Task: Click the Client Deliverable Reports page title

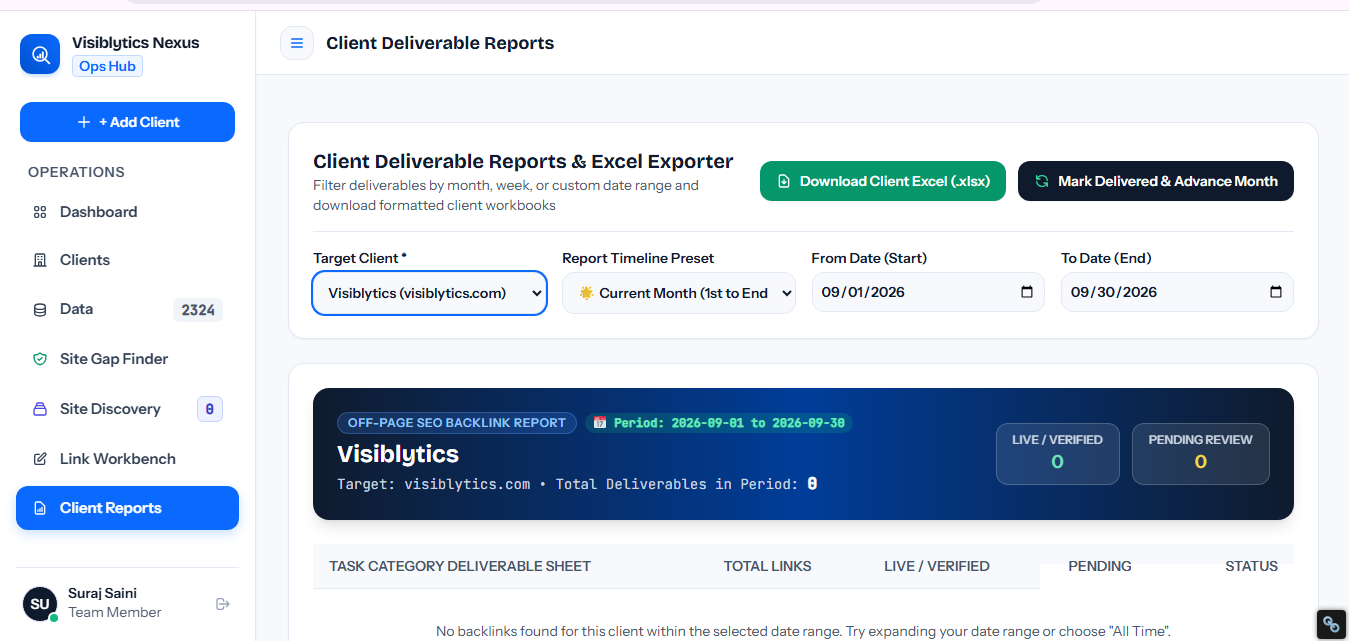Action: click(x=440, y=43)
